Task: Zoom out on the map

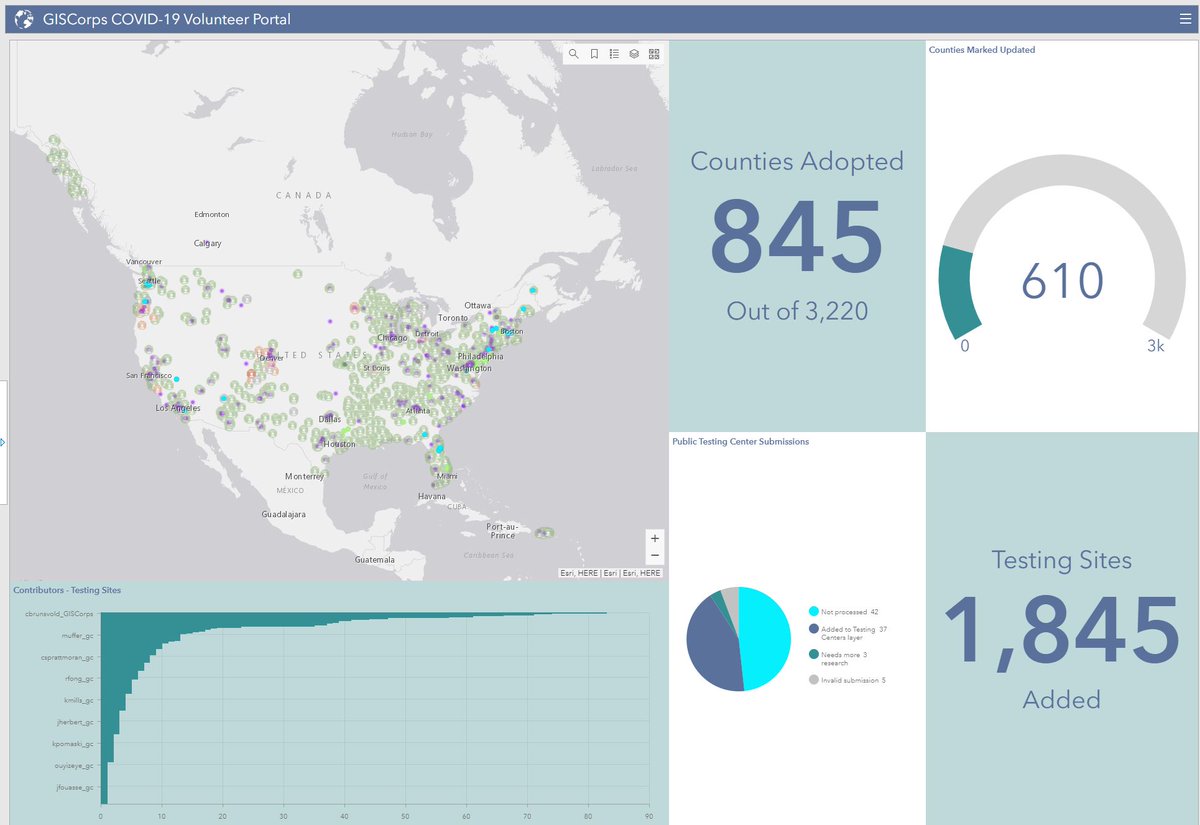Action: [x=655, y=555]
